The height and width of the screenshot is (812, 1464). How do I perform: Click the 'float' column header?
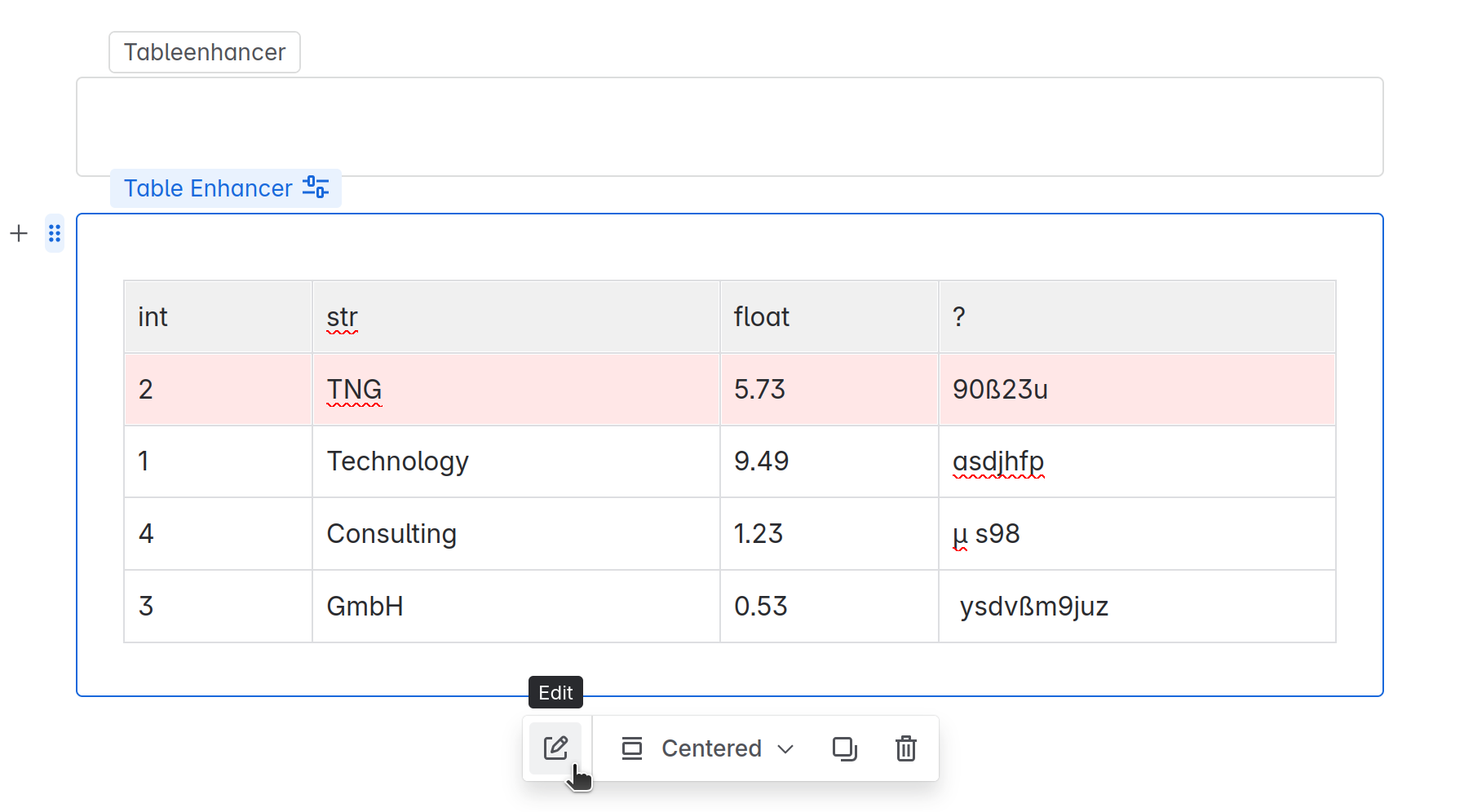coord(829,317)
